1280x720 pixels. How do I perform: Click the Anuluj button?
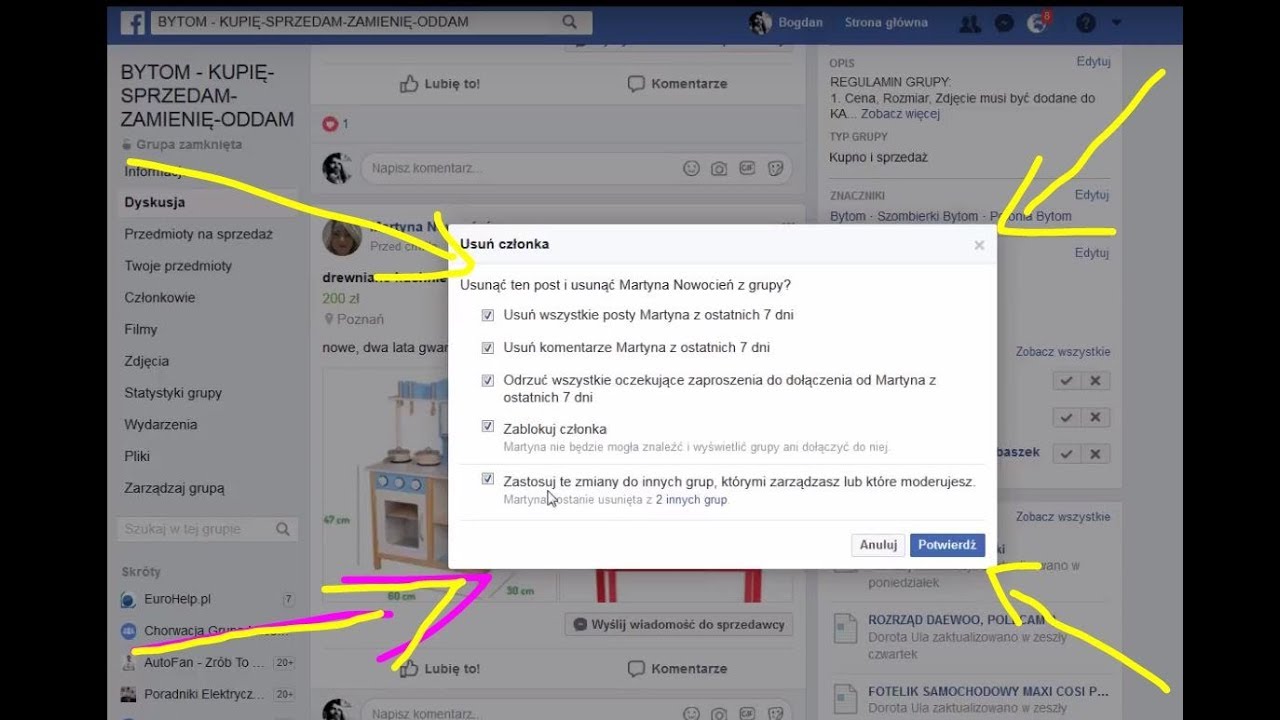(878, 545)
